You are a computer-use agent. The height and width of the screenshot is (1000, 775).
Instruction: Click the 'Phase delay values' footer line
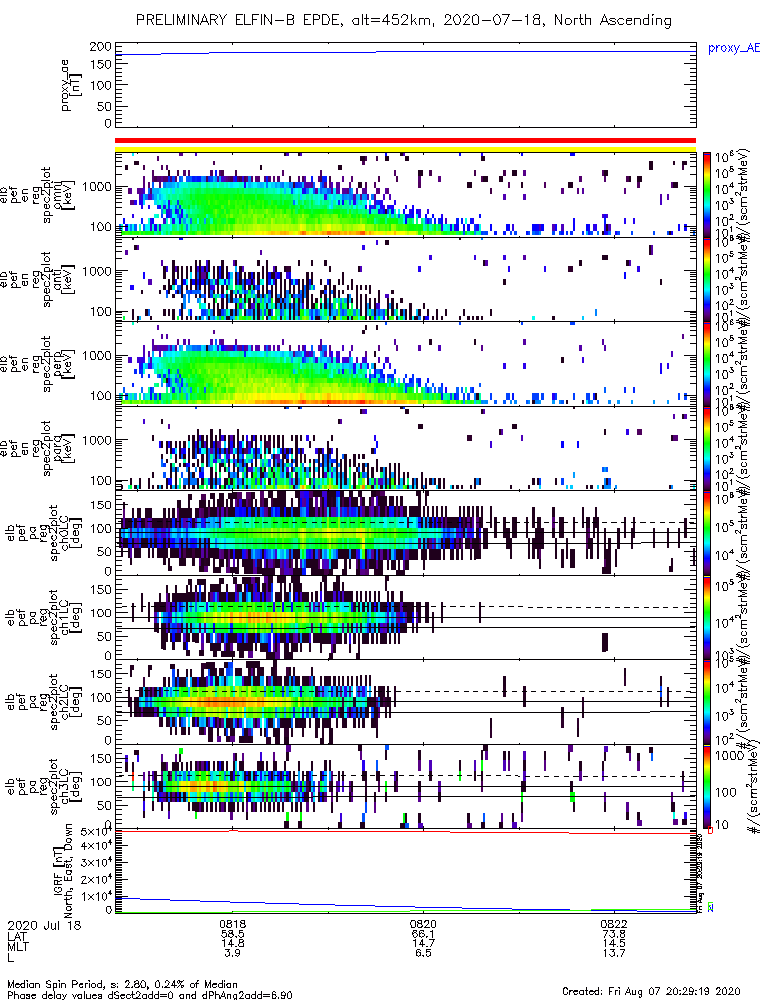(x=150, y=994)
